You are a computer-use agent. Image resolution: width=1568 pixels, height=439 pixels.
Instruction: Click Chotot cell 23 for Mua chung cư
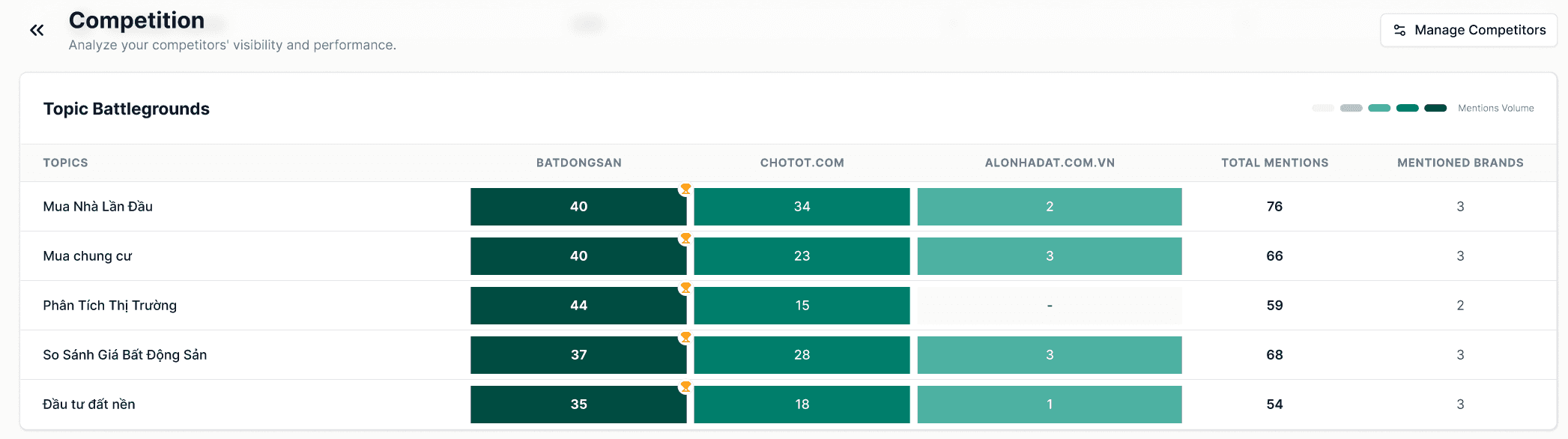[802, 256]
